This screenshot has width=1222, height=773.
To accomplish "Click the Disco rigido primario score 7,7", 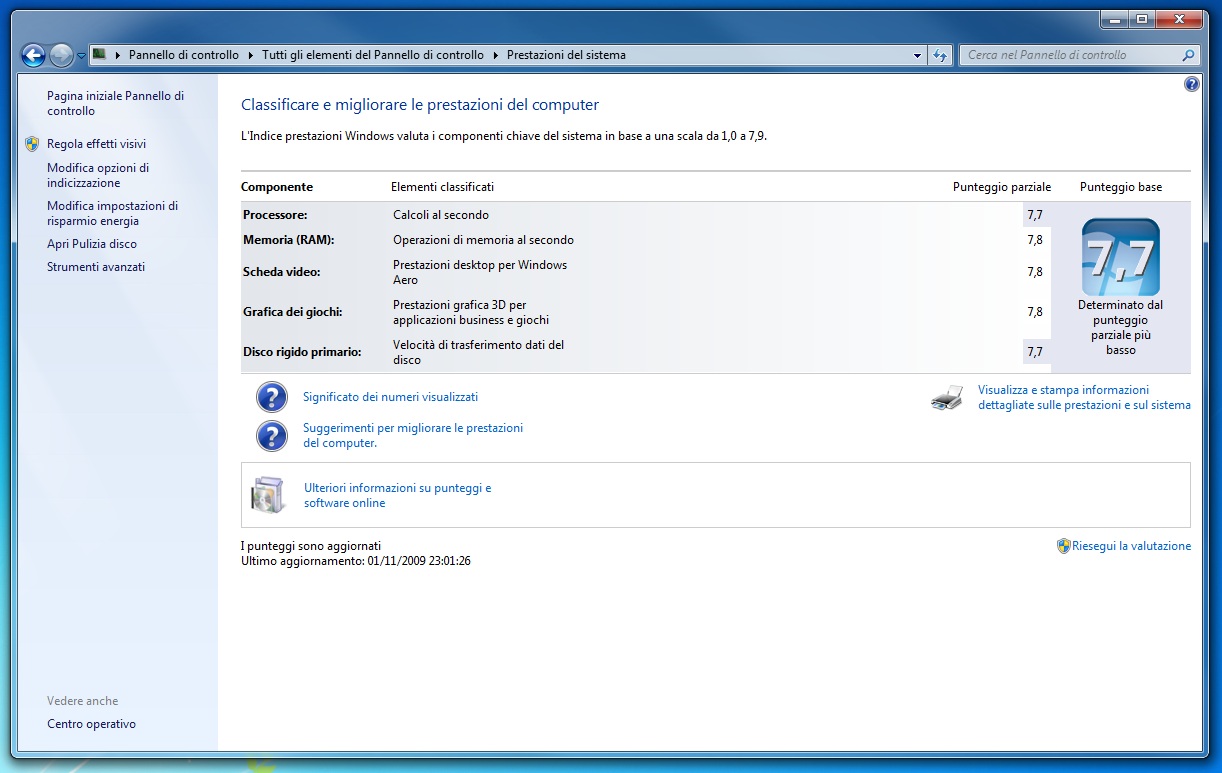I will (x=1035, y=352).
